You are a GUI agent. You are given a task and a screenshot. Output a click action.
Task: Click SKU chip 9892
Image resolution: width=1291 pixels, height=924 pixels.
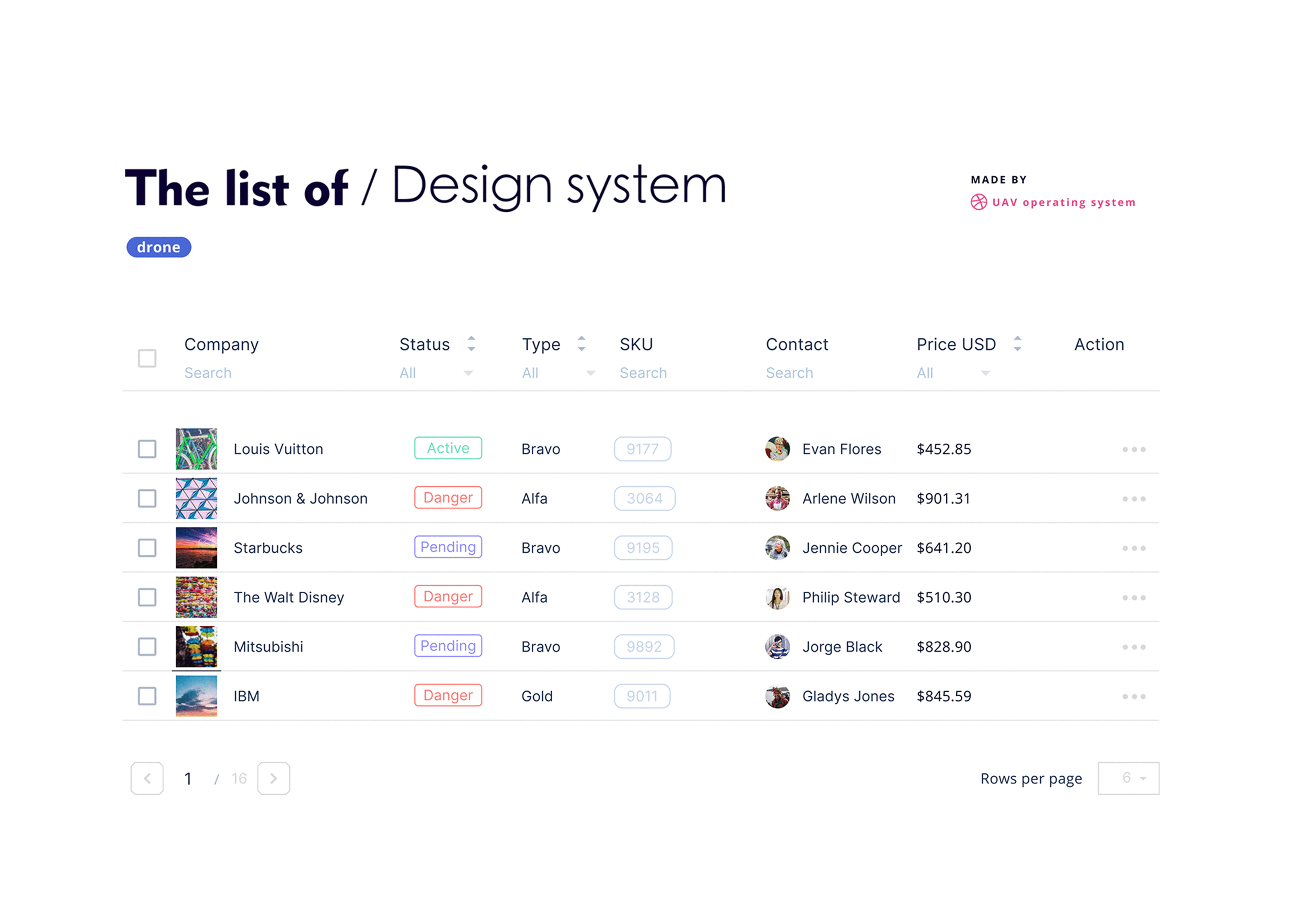point(644,647)
